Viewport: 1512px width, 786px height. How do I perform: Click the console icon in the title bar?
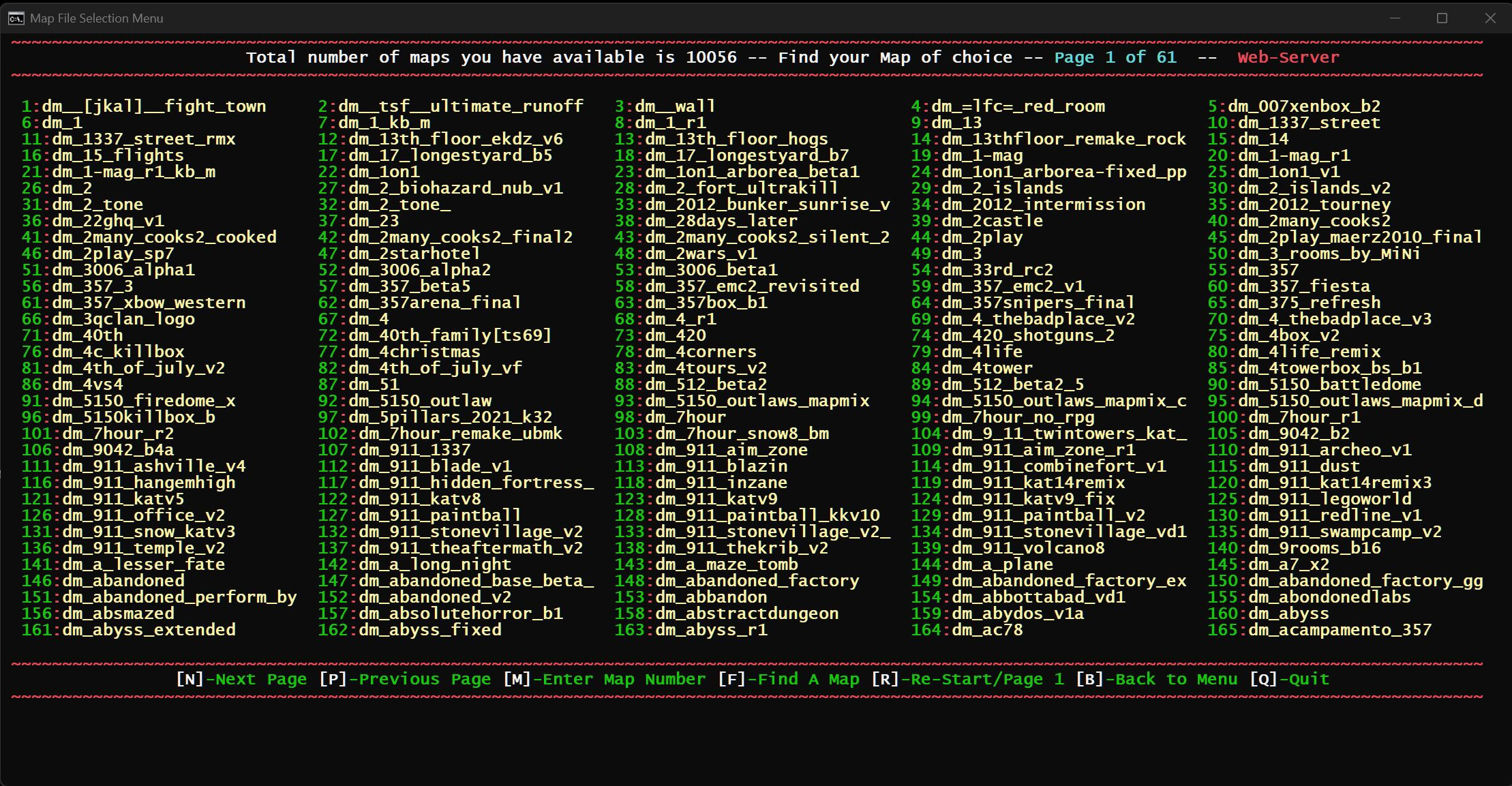coord(16,18)
